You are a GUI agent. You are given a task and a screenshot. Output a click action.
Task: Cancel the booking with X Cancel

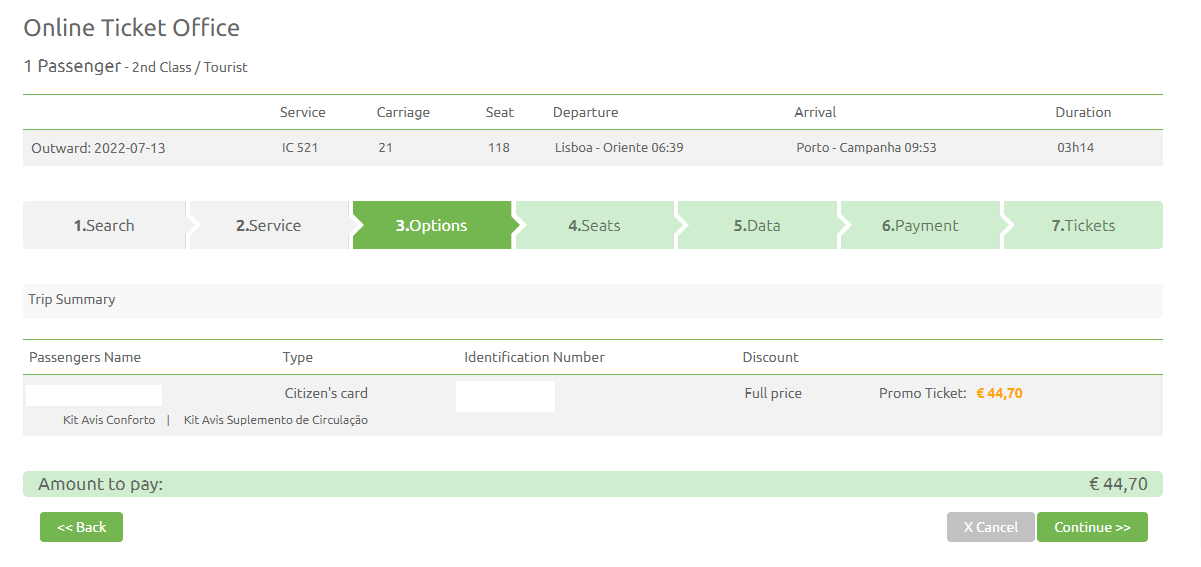point(991,527)
